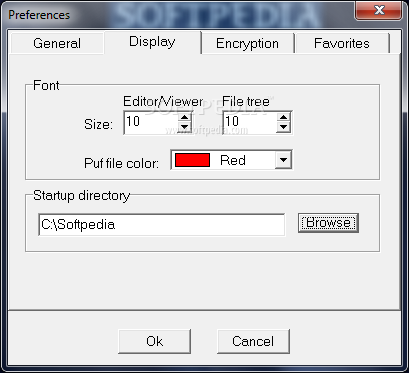409x373 pixels.
Task: Increase File tree font size with up arrow
Action: click(x=283, y=117)
